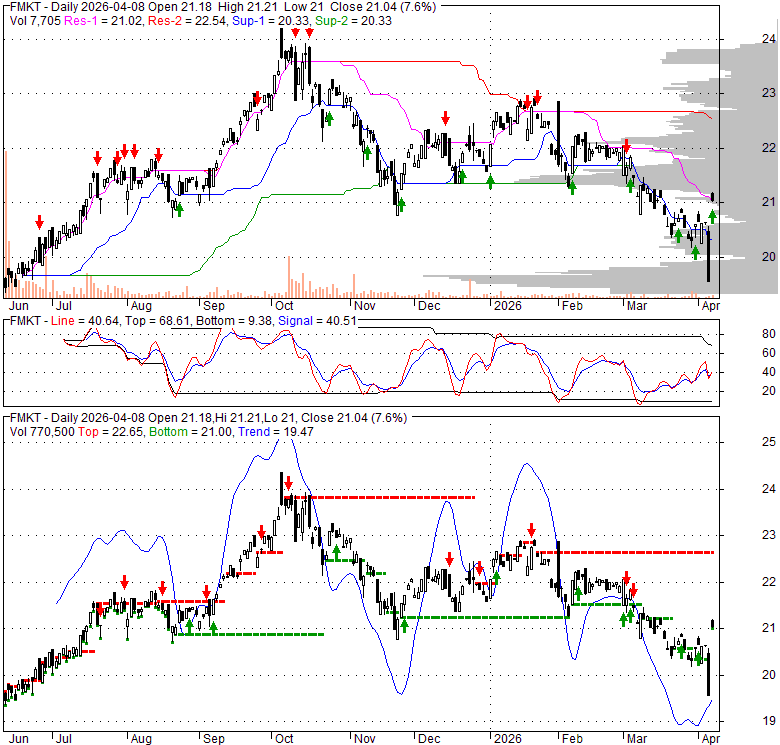Click the green up arrow in mid-August, top chart
The image size is (780, 745).
click(x=179, y=208)
